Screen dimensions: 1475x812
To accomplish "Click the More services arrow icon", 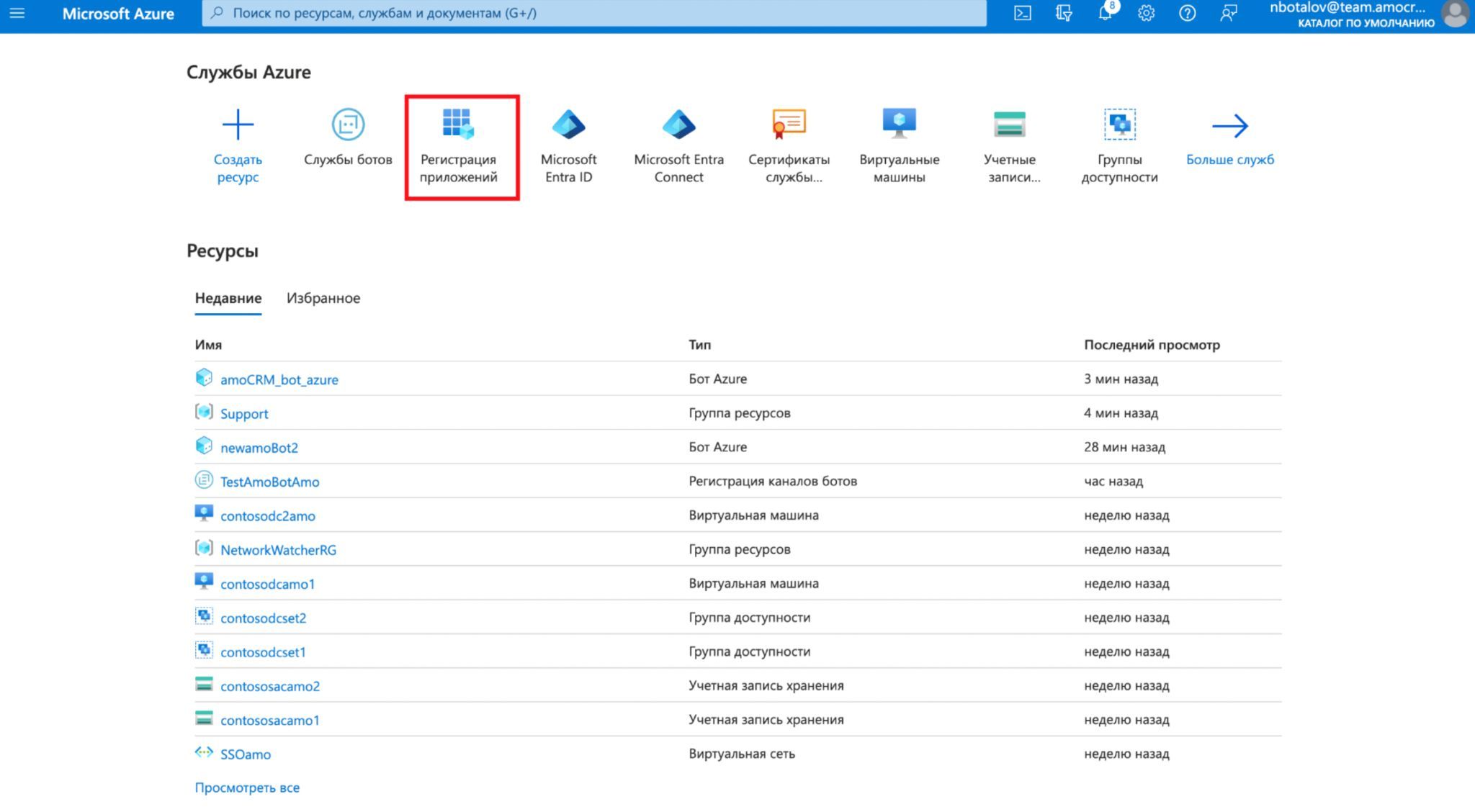I will [x=1229, y=125].
